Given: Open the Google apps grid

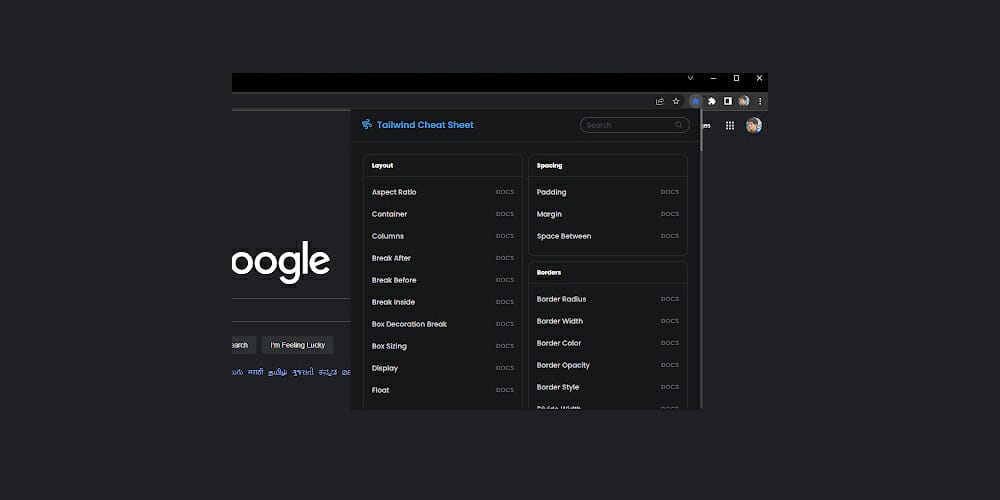Looking at the screenshot, I should click(730, 126).
